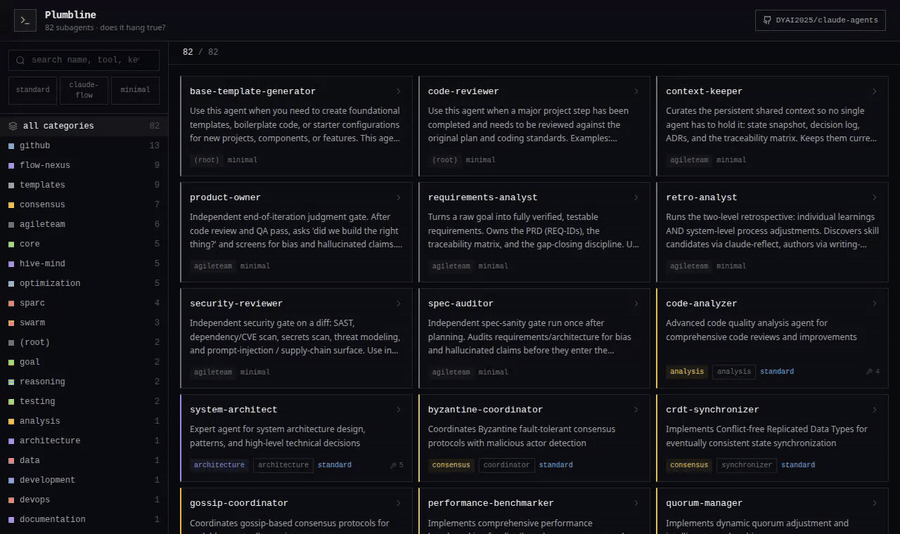The width and height of the screenshot is (900, 534).
Task: Expand the code-reviewer card chevron
Action: click(636, 91)
